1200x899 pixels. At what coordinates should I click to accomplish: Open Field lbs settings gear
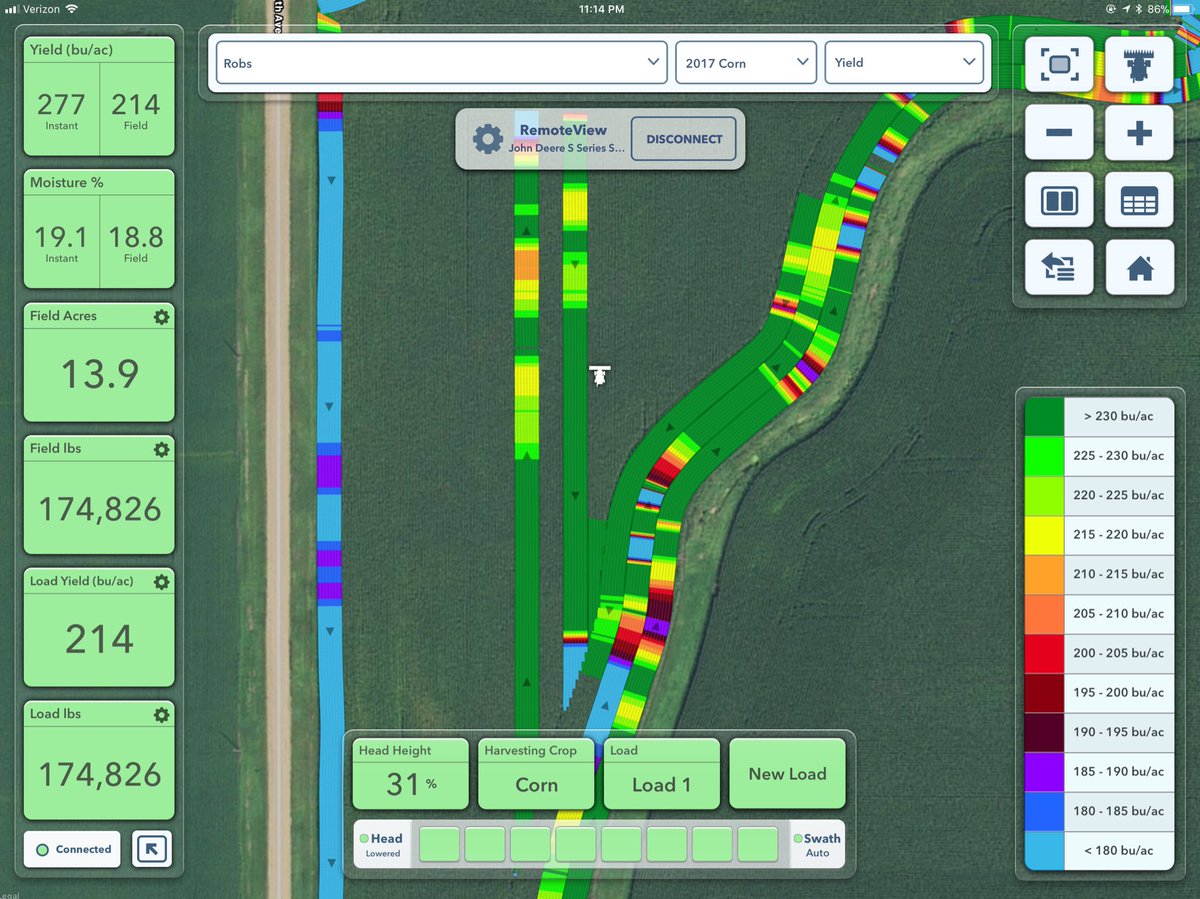[x=161, y=450]
